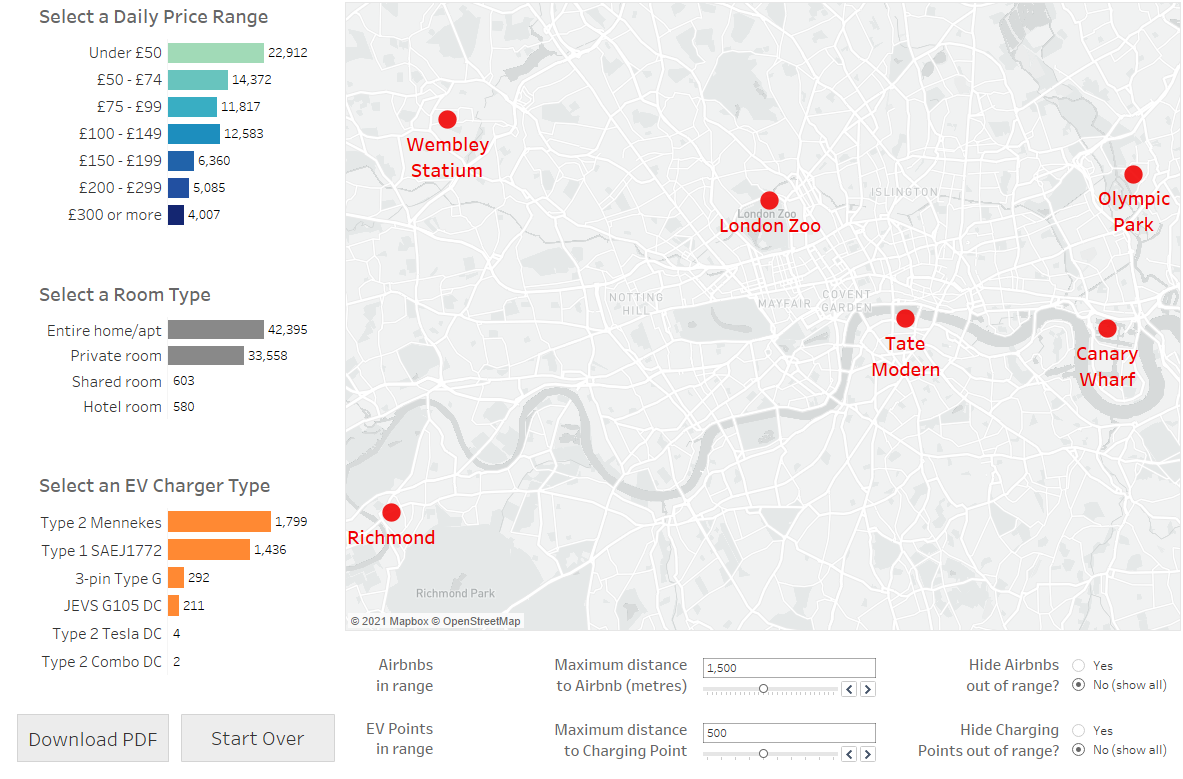Select the Tate Modern red dot
This screenshot has width=1183, height=779.
[905, 319]
